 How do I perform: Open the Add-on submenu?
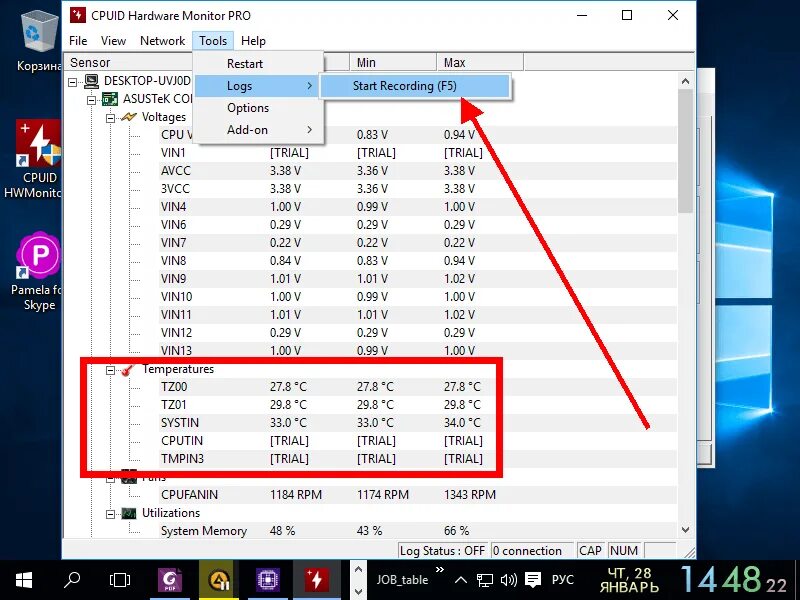pyautogui.click(x=259, y=130)
